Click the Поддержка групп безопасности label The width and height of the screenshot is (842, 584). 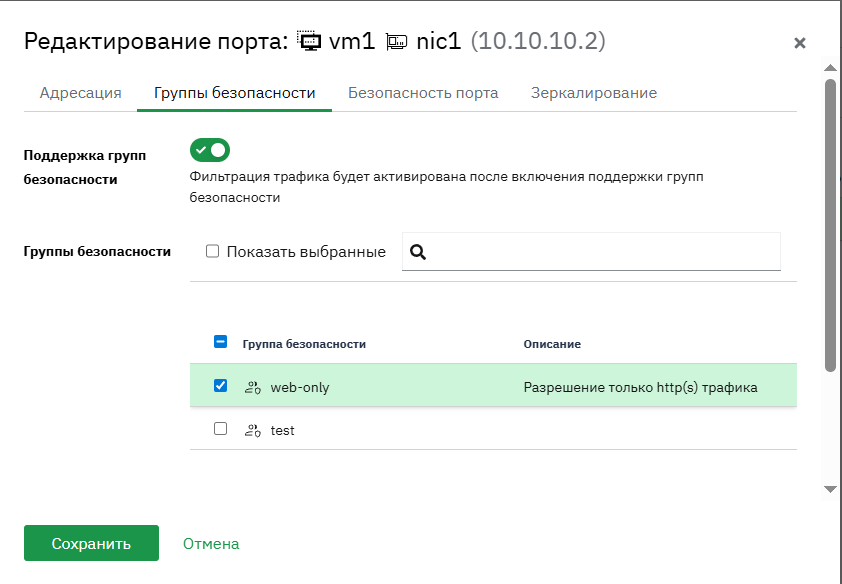click(x=85, y=167)
